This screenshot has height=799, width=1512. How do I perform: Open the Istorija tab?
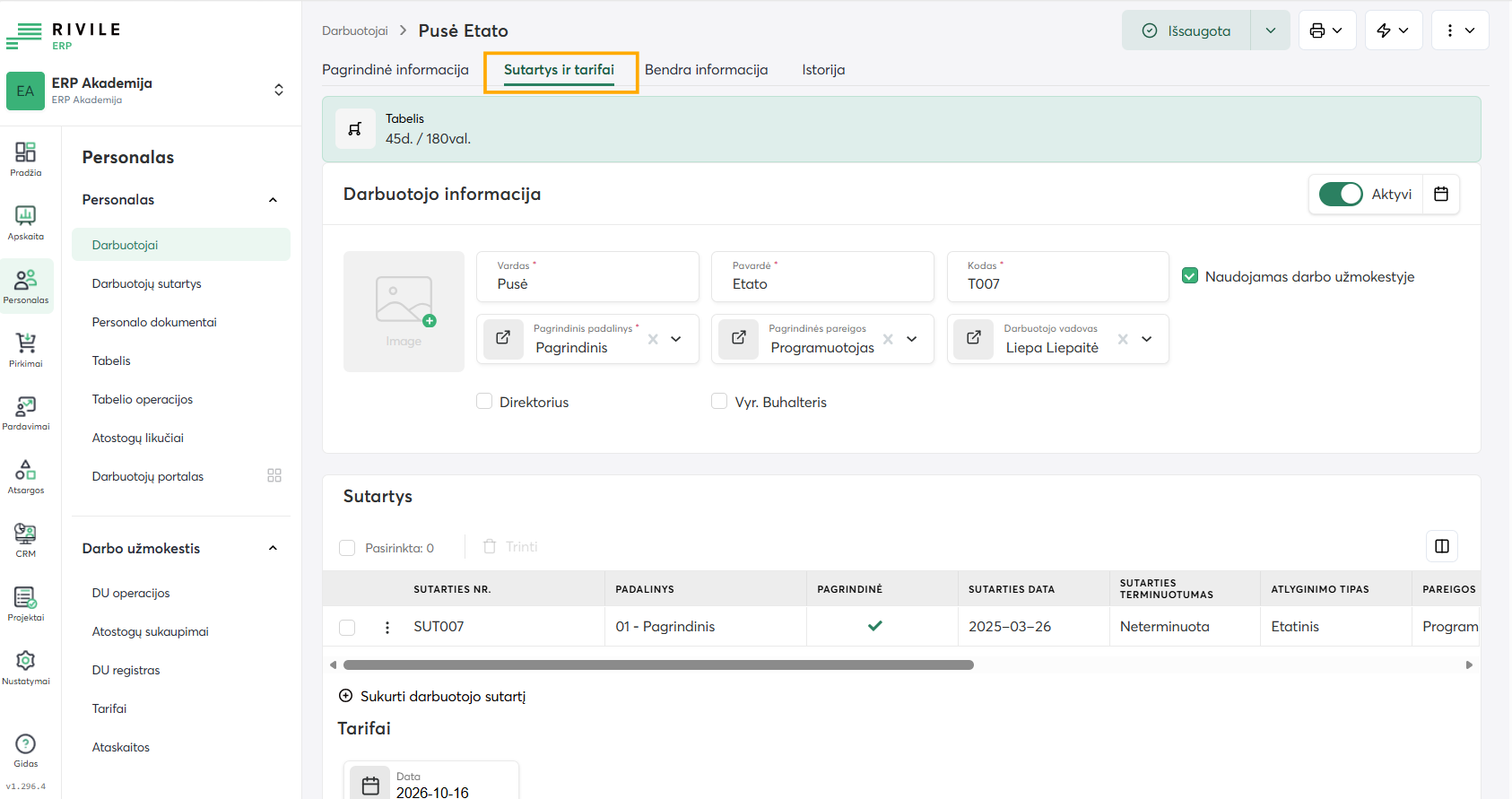click(x=823, y=70)
